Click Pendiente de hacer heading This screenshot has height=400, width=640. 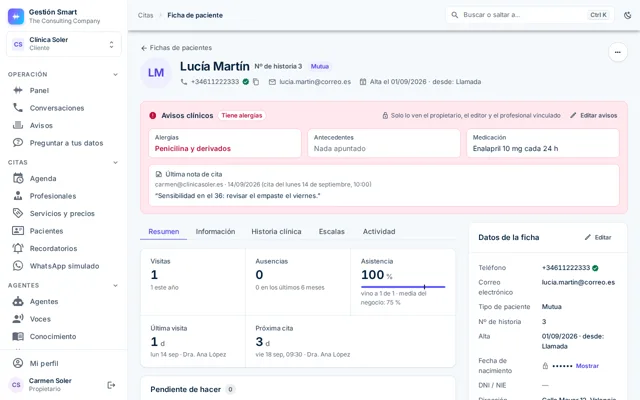pyautogui.click(x=185, y=389)
